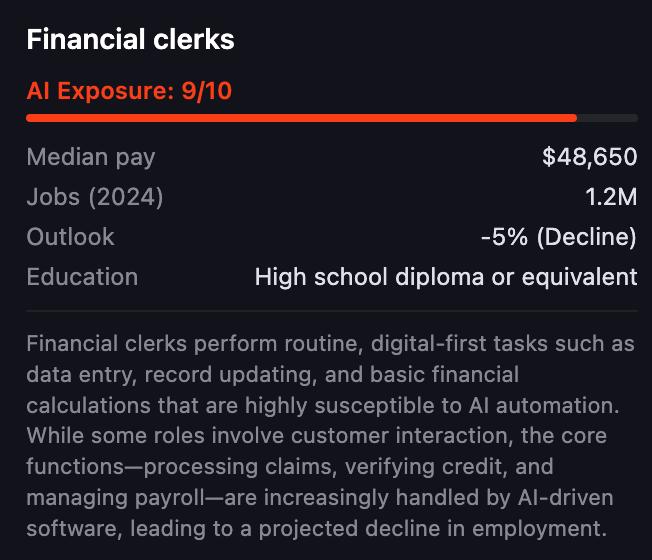
Task: Click the words 'data entry' in description
Action: click(x=72, y=375)
